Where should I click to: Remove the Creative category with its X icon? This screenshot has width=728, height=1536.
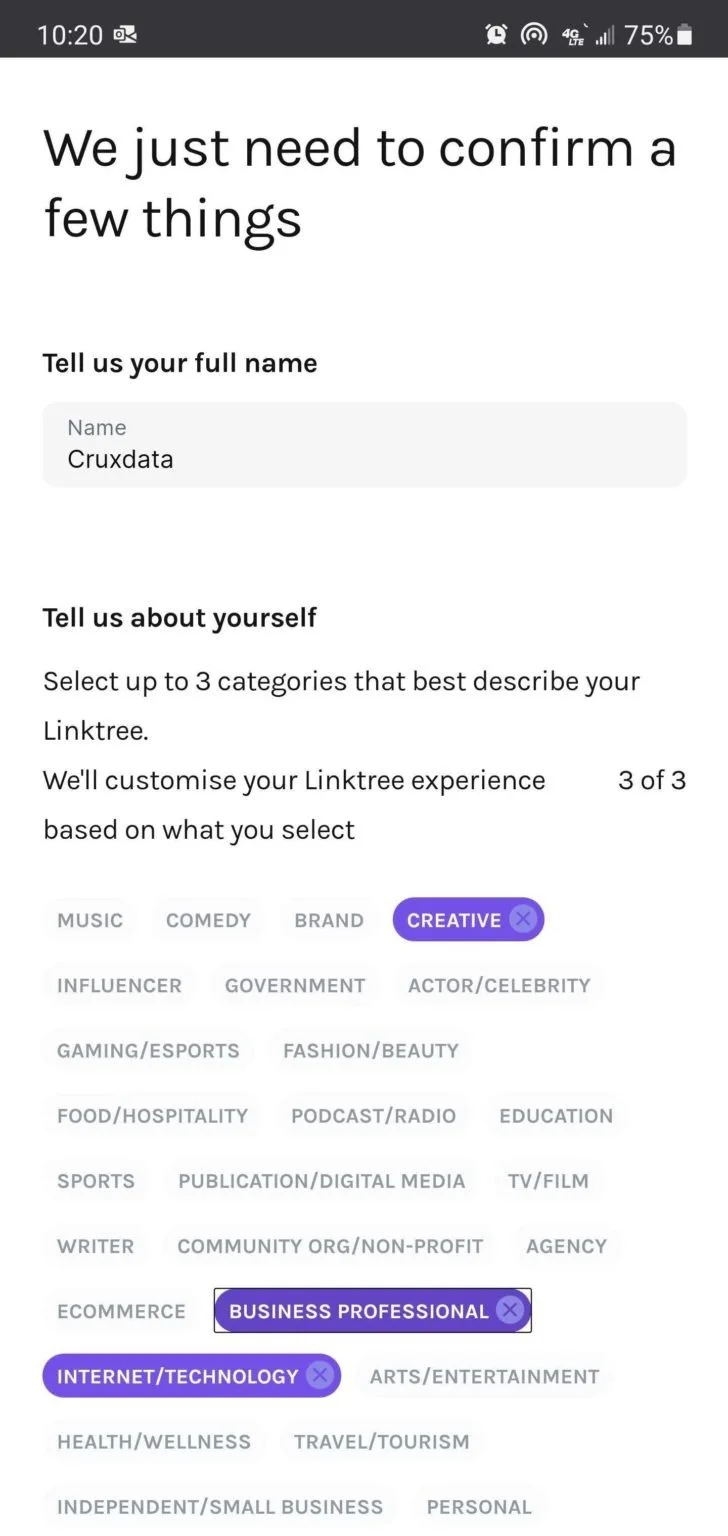click(523, 919)
